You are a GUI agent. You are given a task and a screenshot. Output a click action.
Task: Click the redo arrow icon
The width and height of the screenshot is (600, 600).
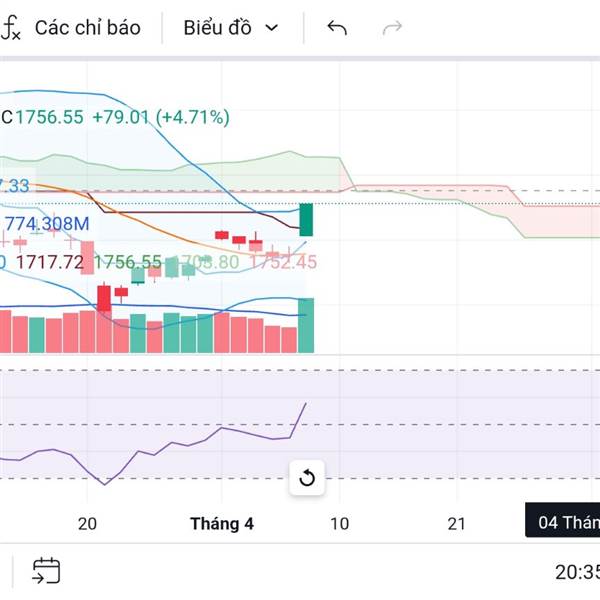393,28
